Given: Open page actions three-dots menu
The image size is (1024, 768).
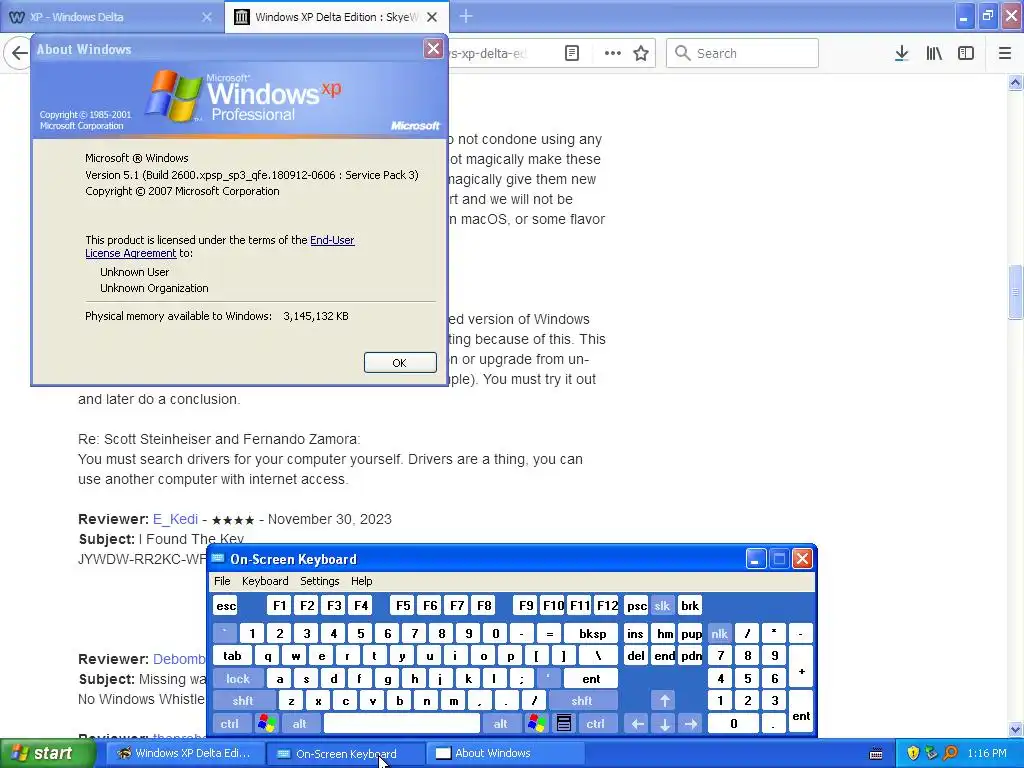Looking at the screenshot, I should tap(612, 54).
